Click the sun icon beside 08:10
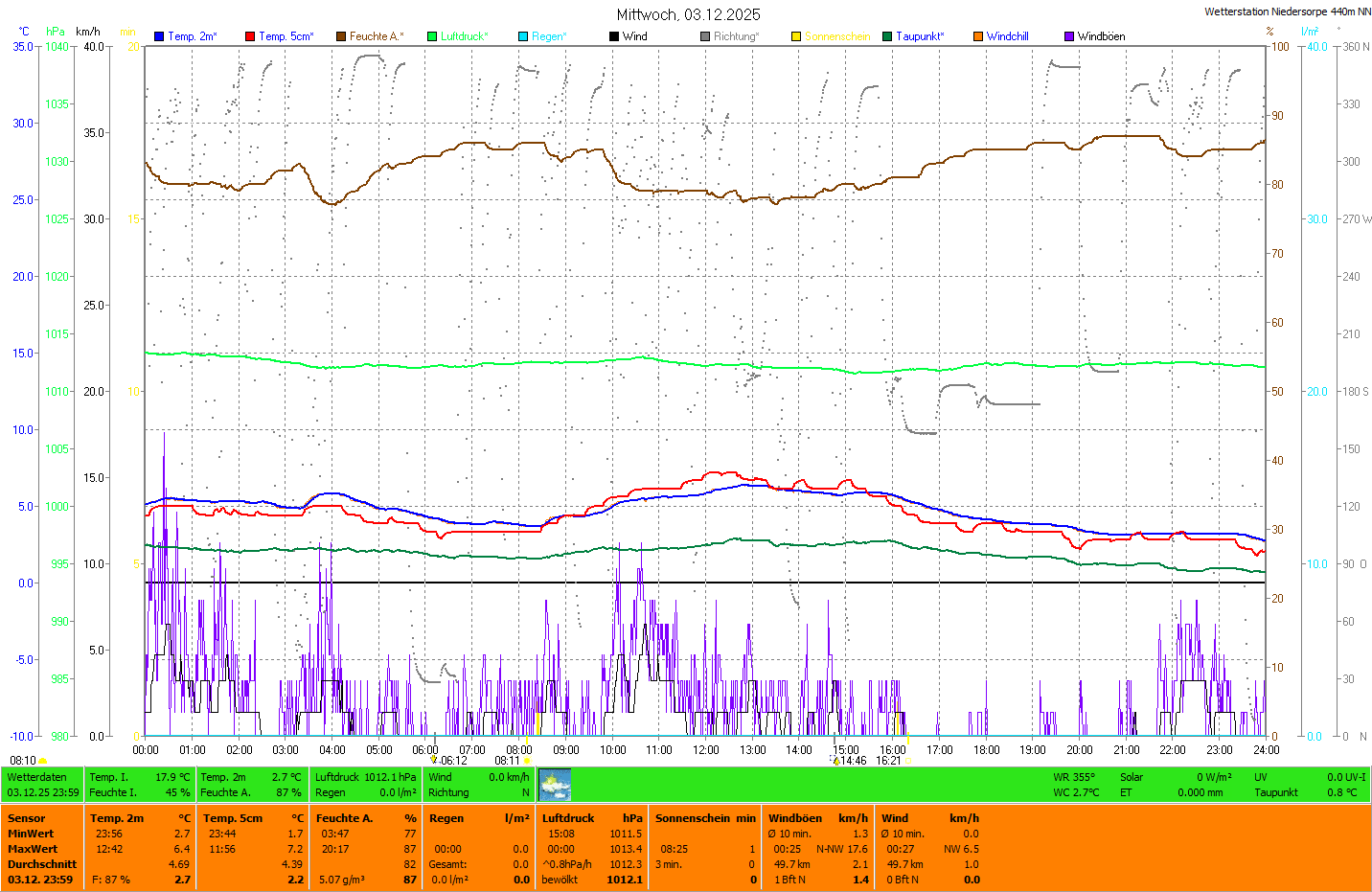 click(43, 761)
